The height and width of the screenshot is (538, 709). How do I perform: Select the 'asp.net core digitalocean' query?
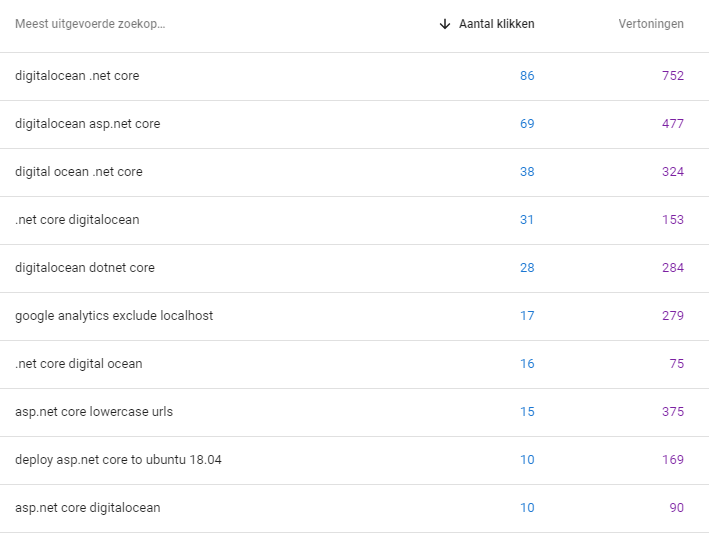354,508
